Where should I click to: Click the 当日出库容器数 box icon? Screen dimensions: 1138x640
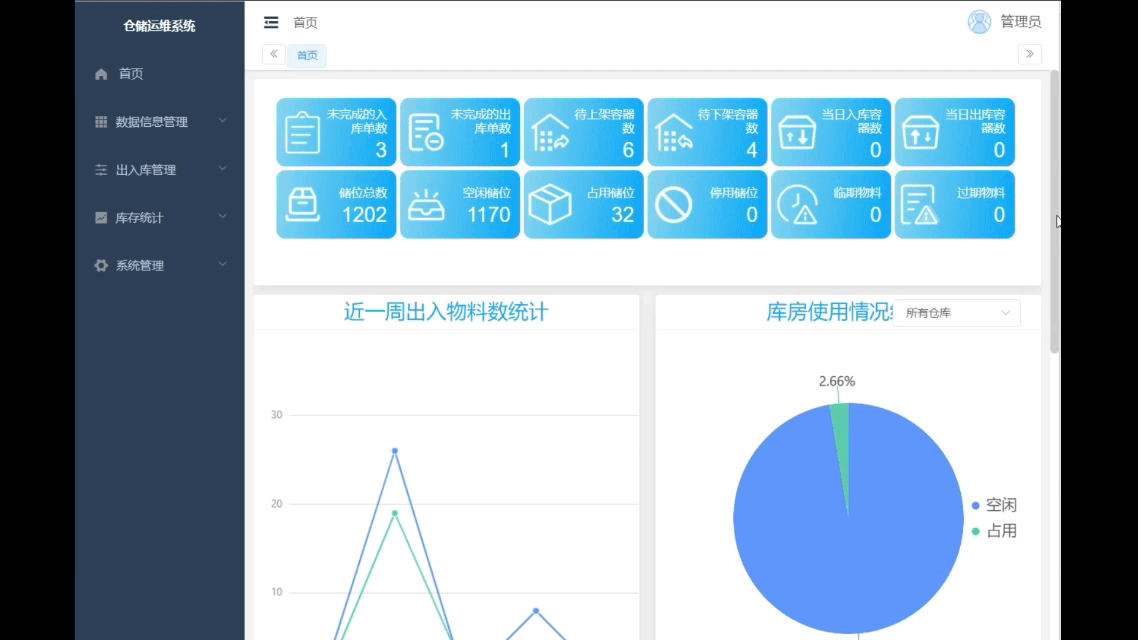pos(920,133)
